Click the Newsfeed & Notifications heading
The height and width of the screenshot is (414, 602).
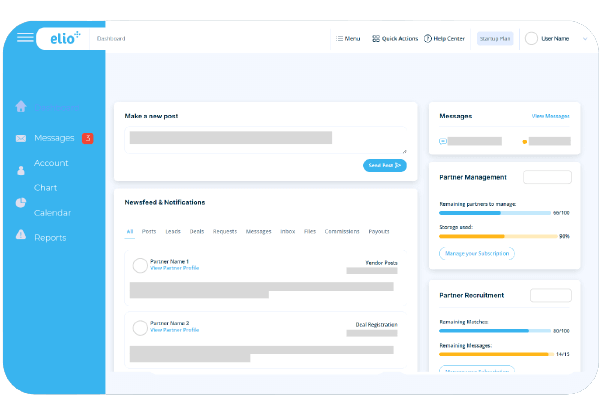[x=165, y=202]
